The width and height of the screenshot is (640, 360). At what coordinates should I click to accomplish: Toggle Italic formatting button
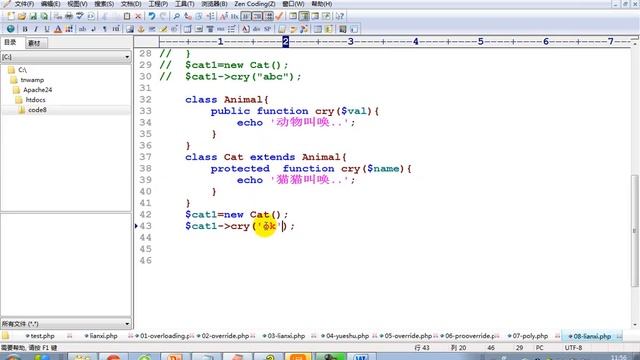(x=36, y=29)
